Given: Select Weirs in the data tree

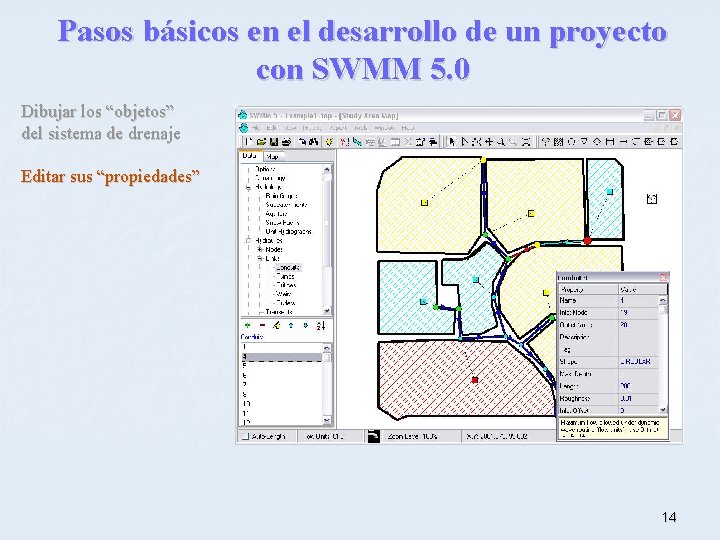Looking at the screenshot, I should [x=283, y=294].
